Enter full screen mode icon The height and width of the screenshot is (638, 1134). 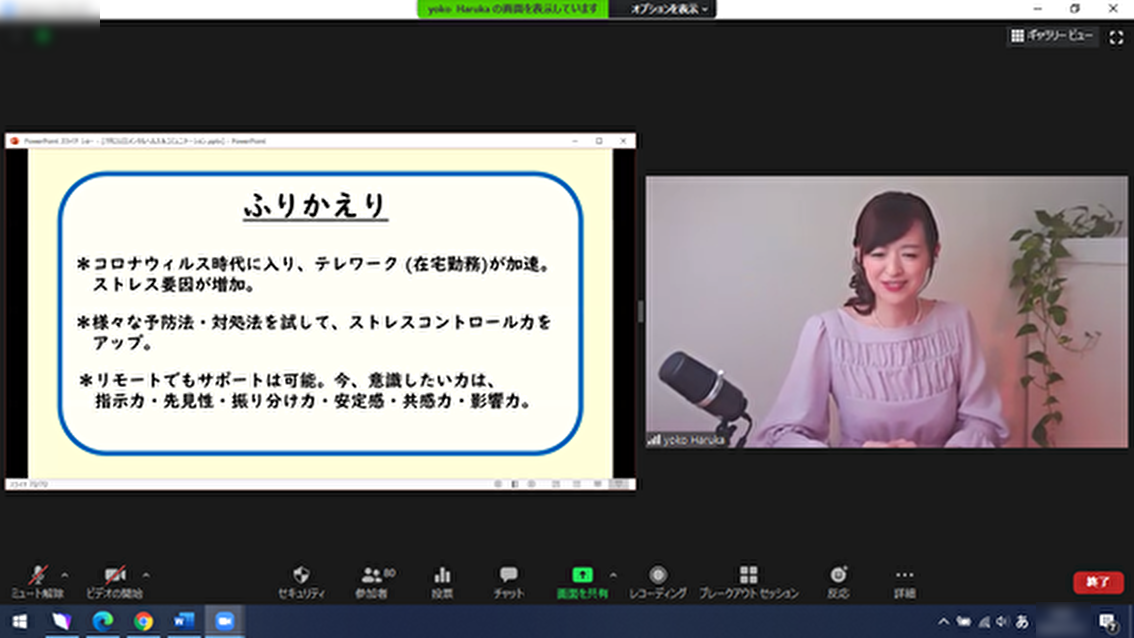tap(1116, 37)
